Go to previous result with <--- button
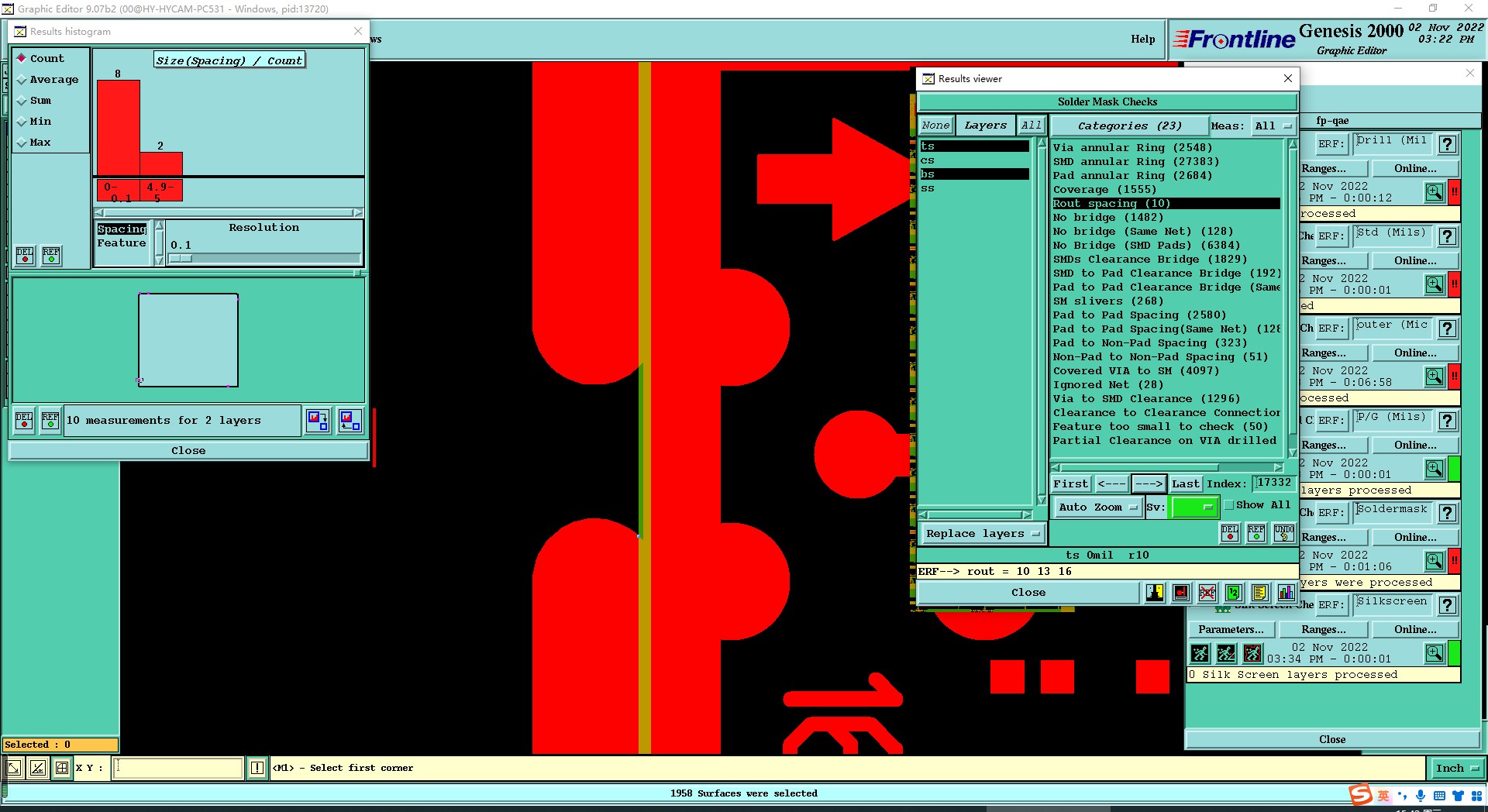Viewport: 1488px width, 812px height. [x=1111, y=484]
